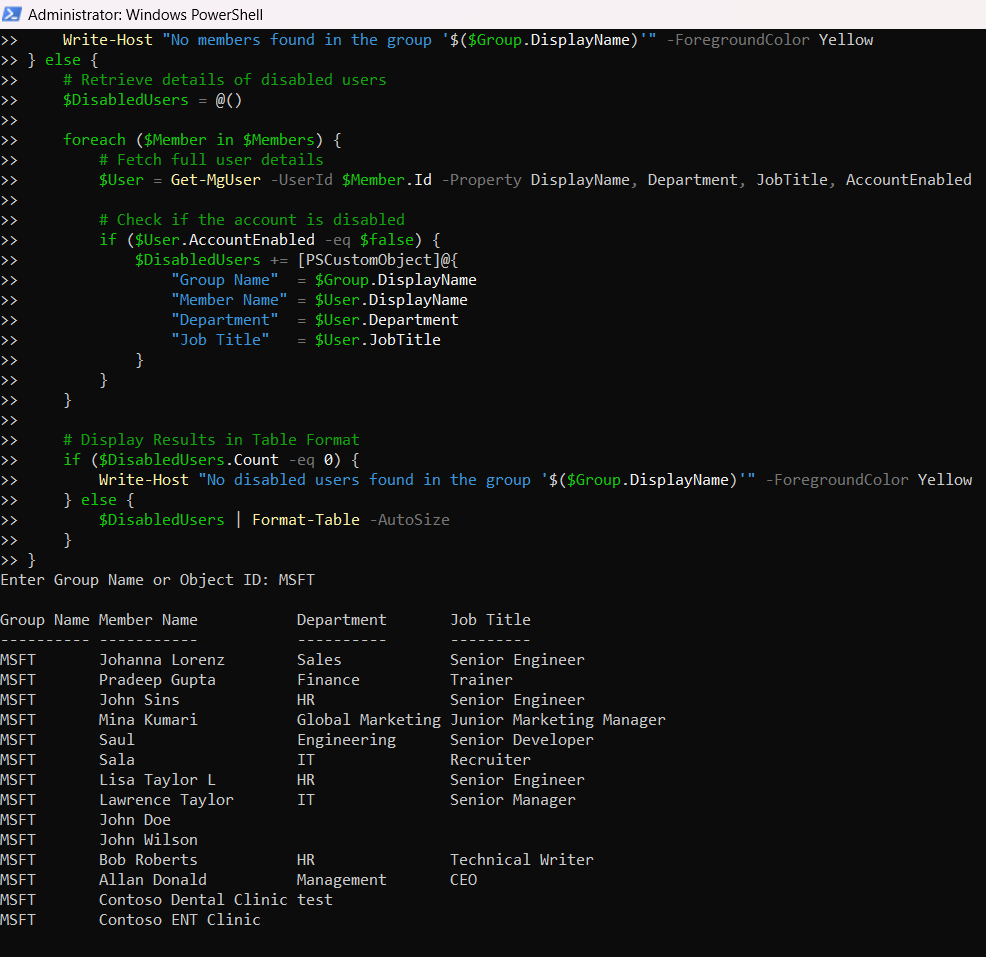The width and height of the screenshot is (986, 957).
Task: Click the 'Contoso ENT Clinic' row
Action: [179, 920]
